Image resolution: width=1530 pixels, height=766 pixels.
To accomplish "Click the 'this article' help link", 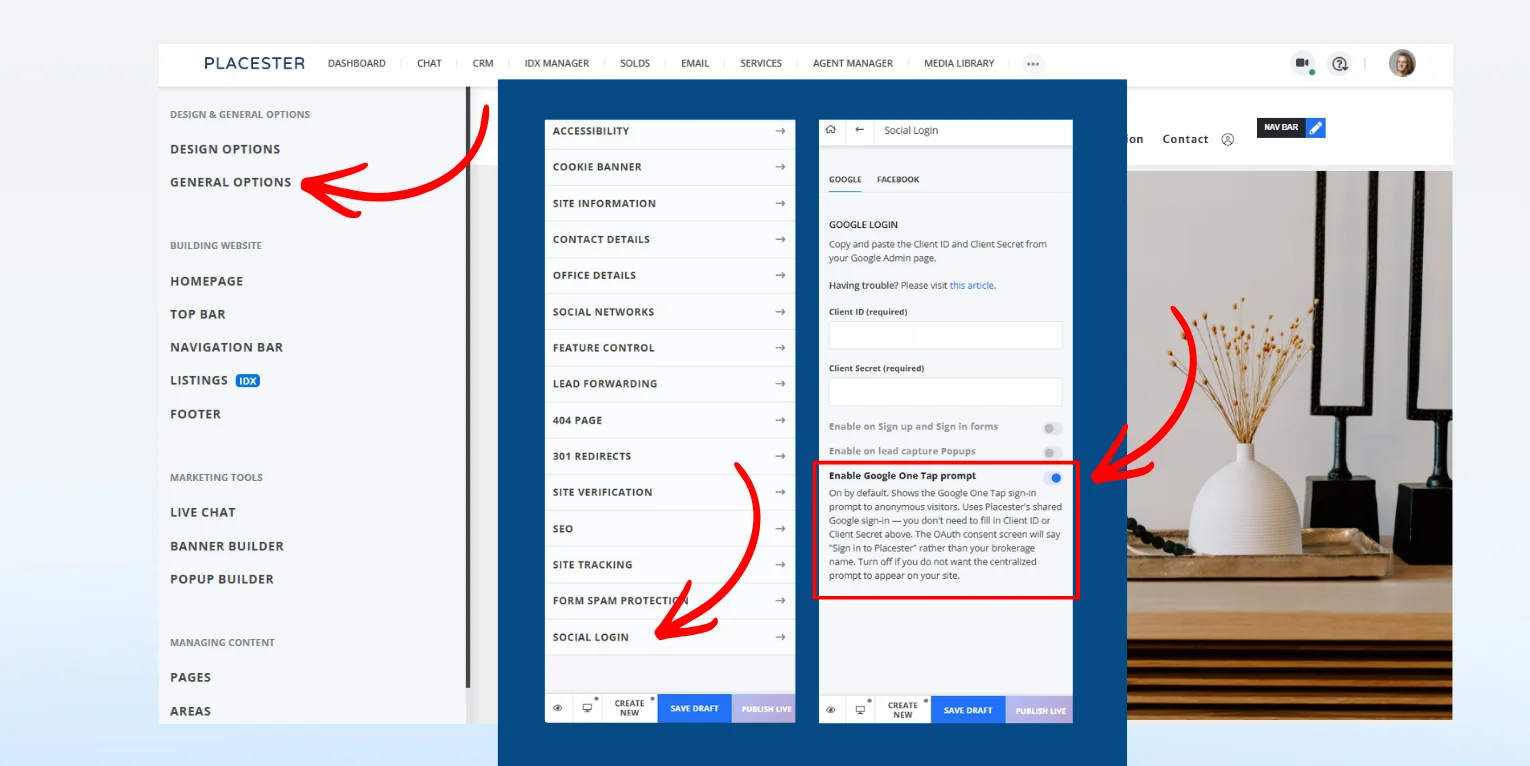I will (972, 286).
